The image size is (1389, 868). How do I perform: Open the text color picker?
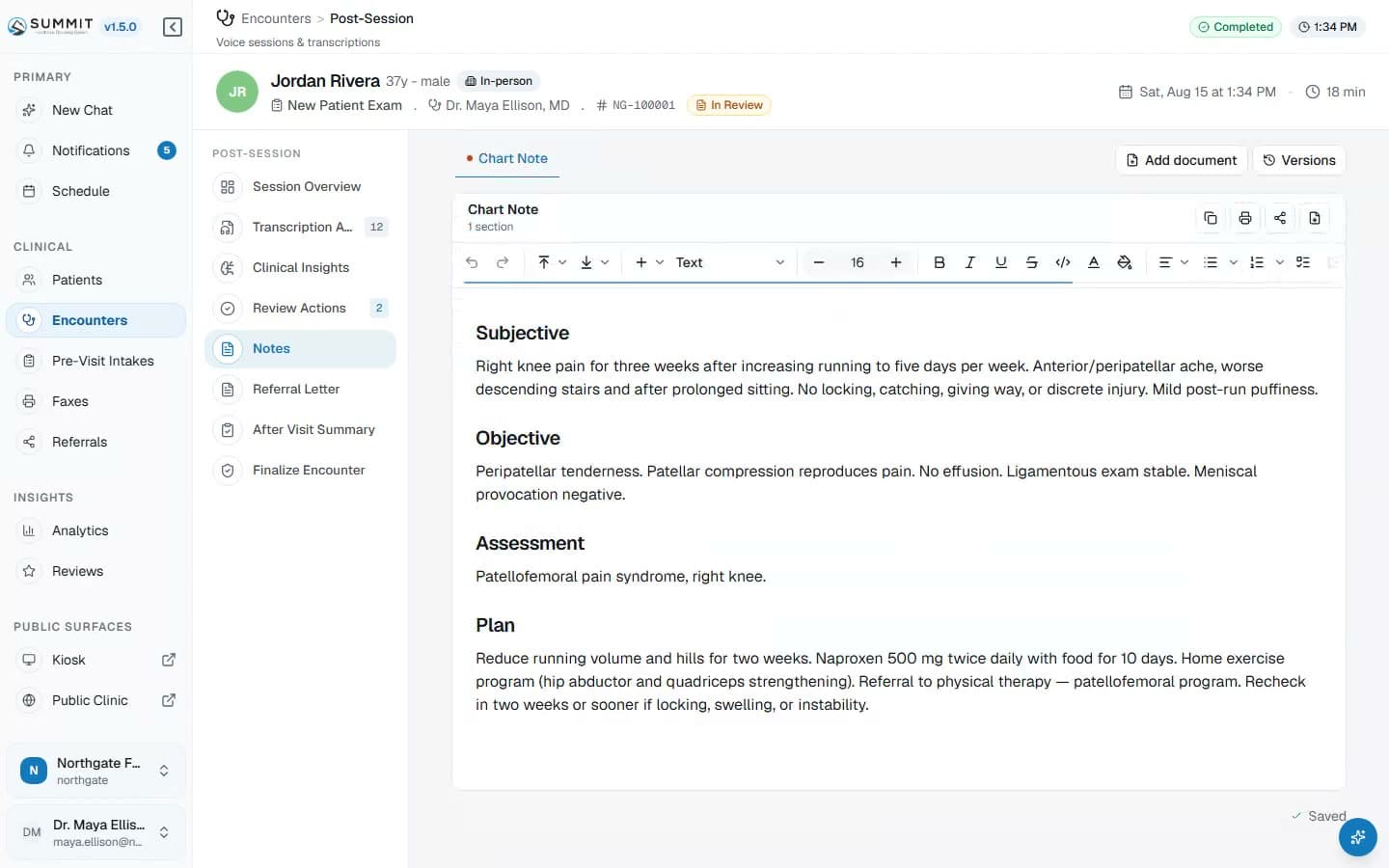coord(1094,262)
